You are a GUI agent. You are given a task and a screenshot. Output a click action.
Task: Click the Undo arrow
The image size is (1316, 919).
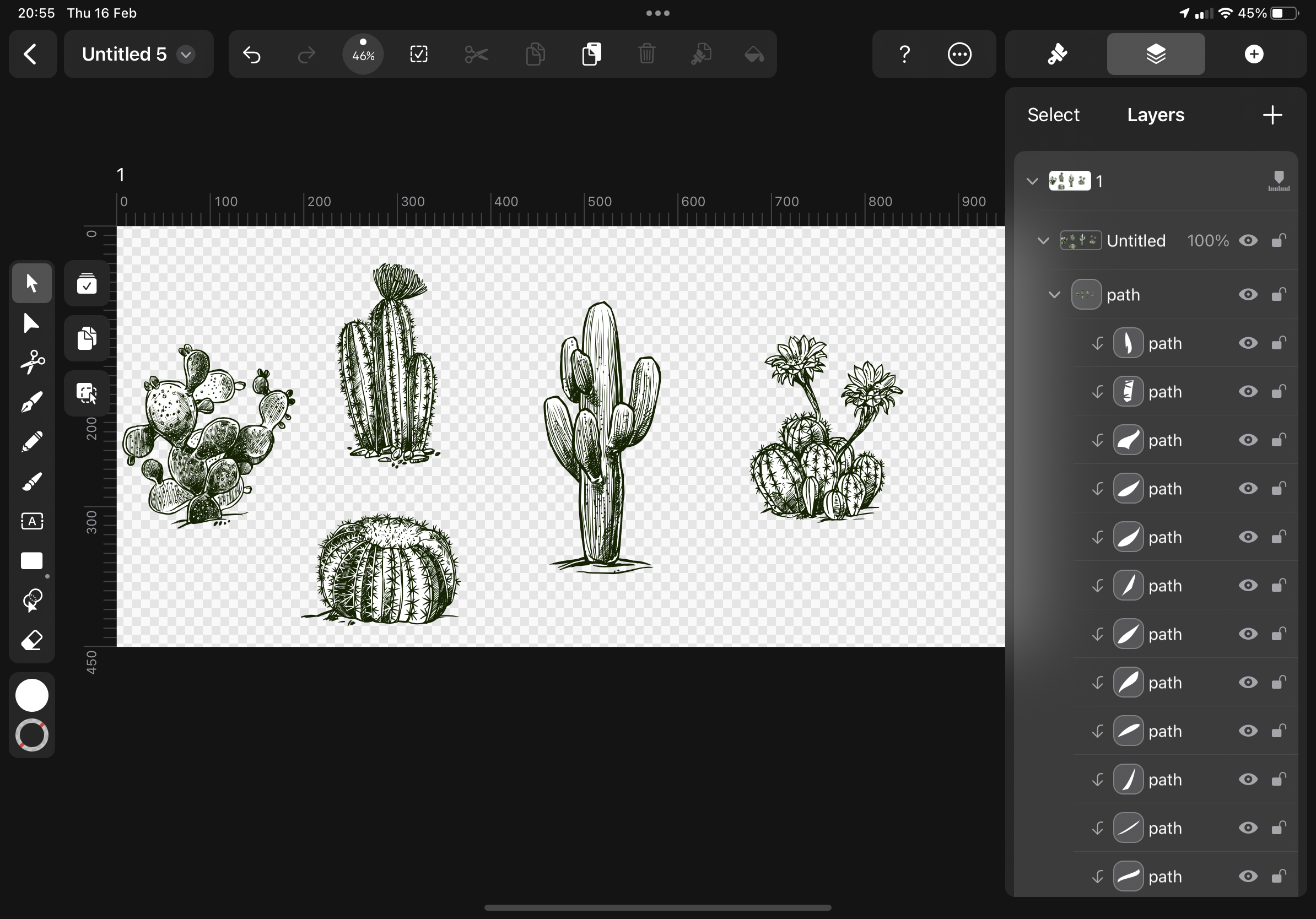[252, 55]
